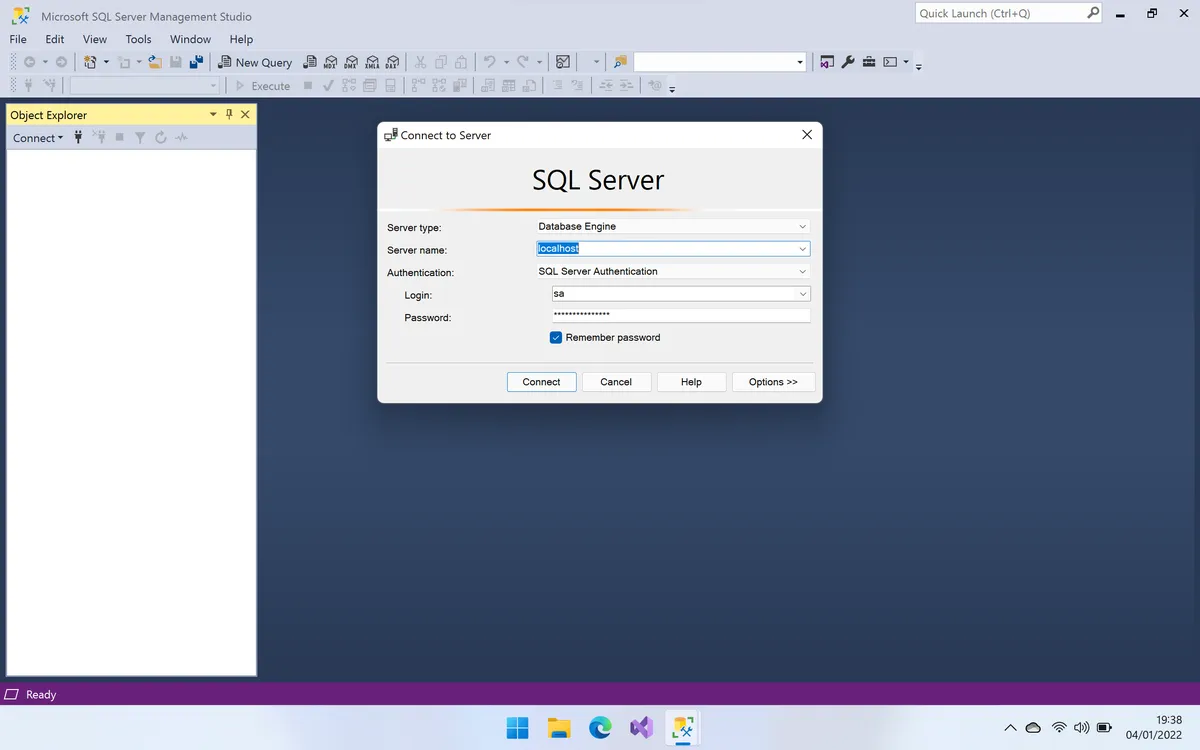Close the Connect to Server dialog
Viewport: 1200px width, 750px height.
pyautogui.click(x=807, y=135)
